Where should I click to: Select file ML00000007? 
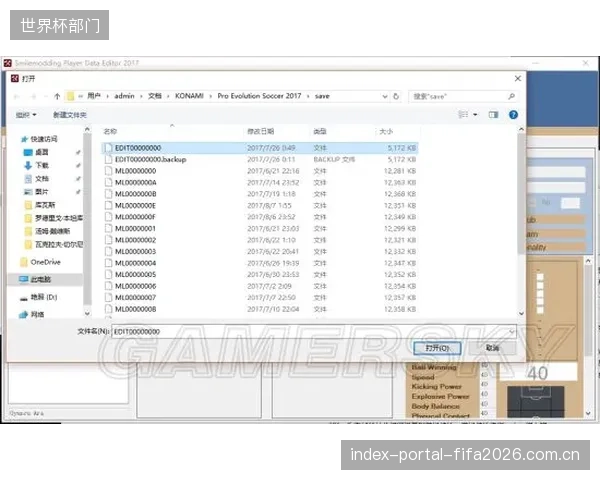tap(260, 297)
